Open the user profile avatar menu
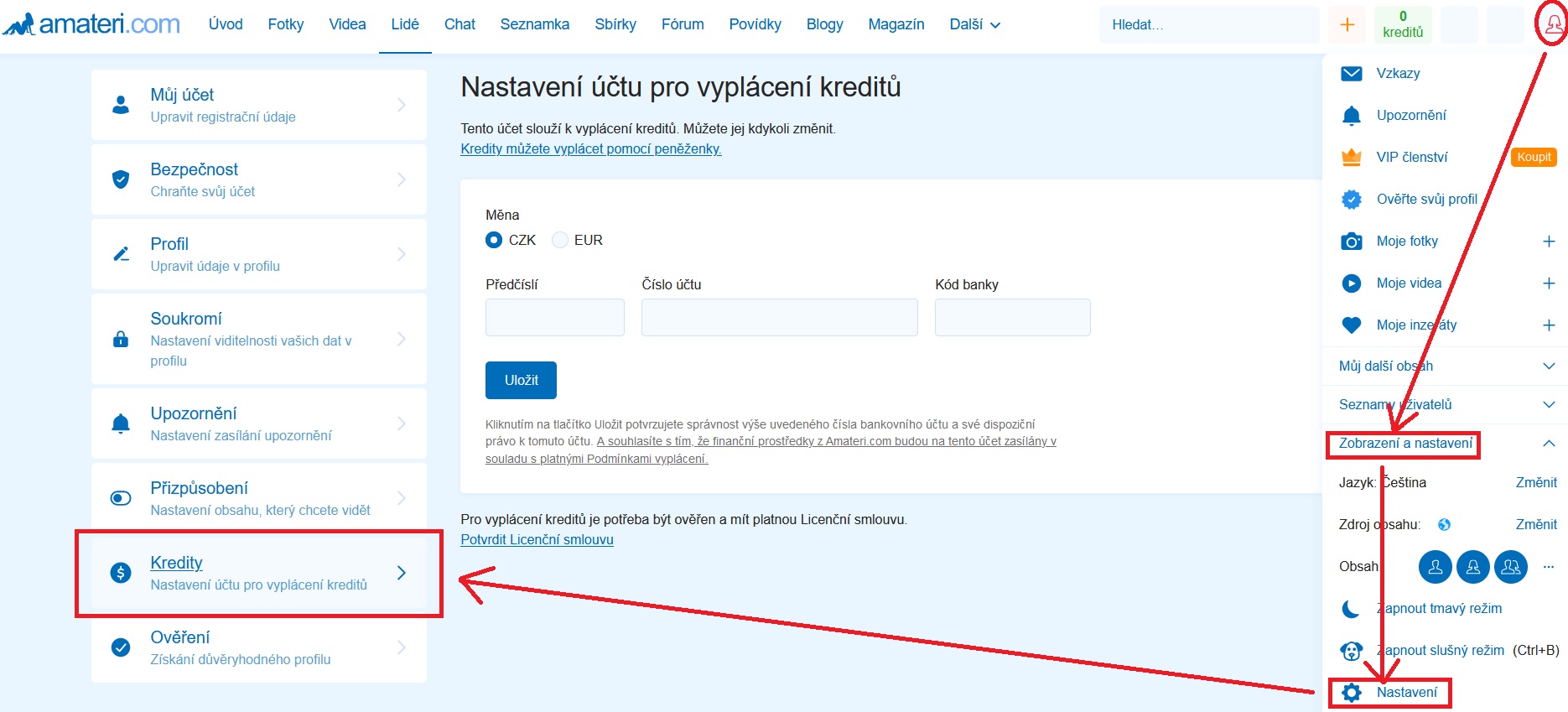 pos(1552,24)
